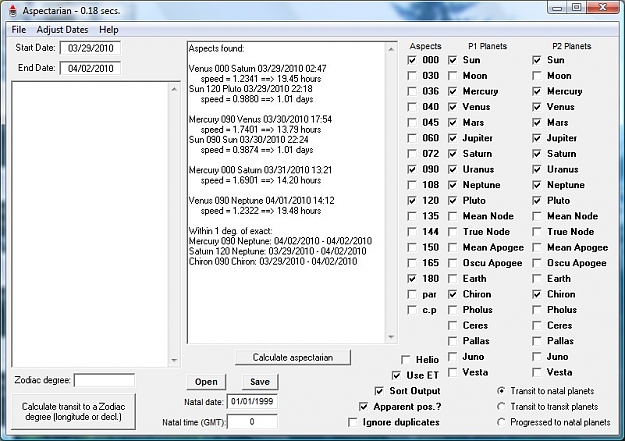Screen dimensions: 625x441
Task: Open the Help menu
Action: click(108, 30)
